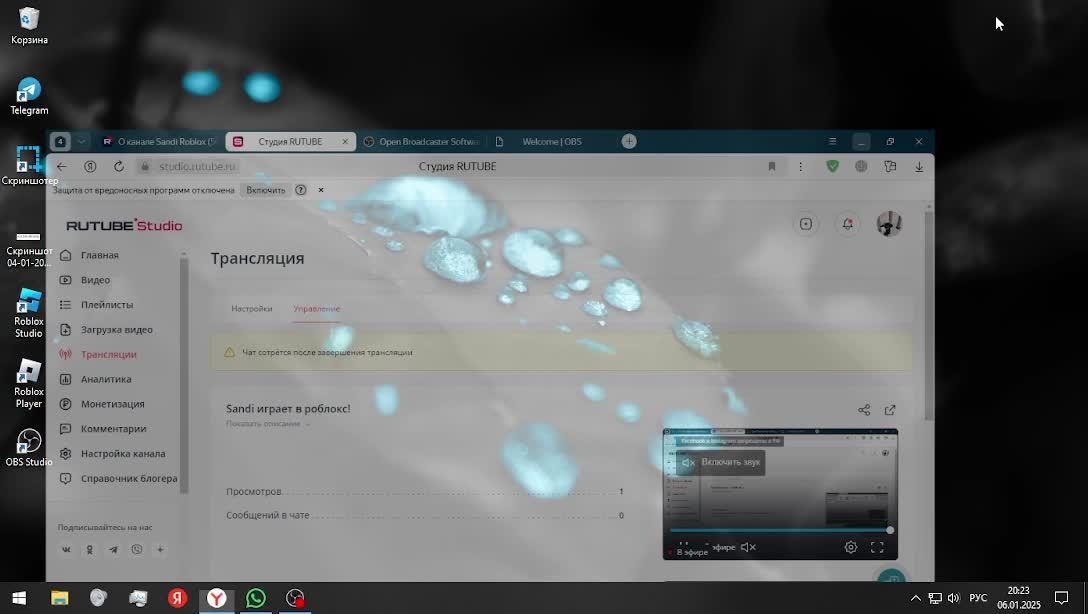
Task: Bookmark this page in the address bar
Action: (x=772, y=167)
